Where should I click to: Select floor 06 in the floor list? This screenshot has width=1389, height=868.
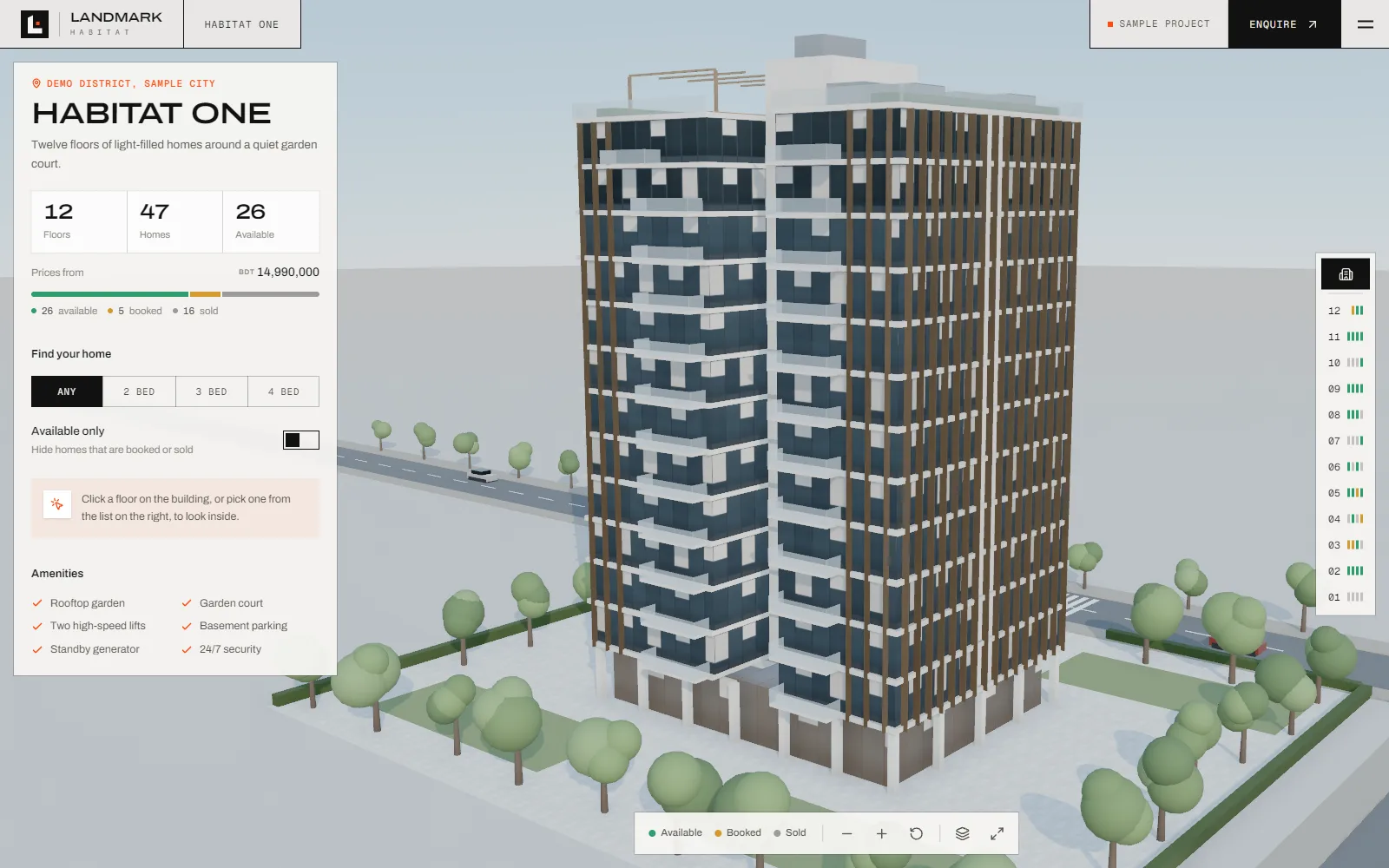(1346, 467)
